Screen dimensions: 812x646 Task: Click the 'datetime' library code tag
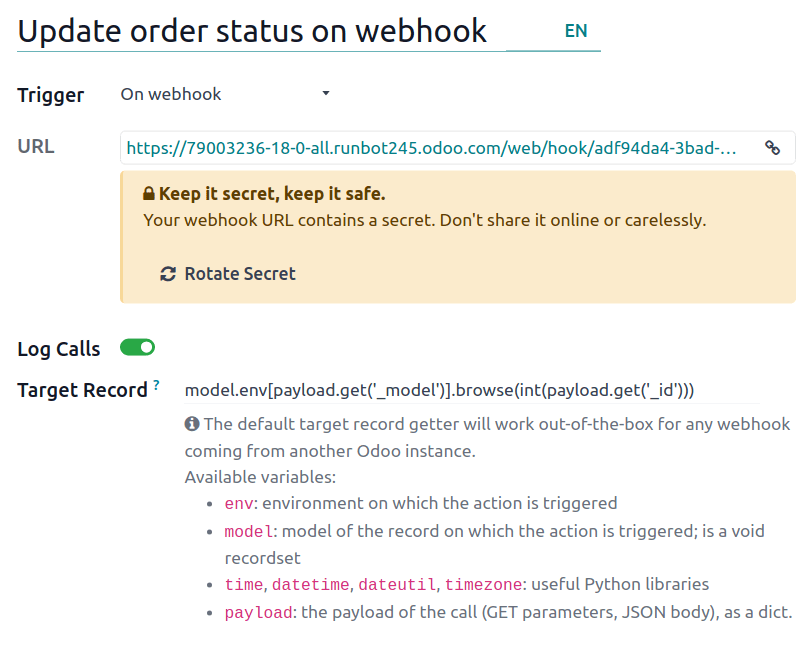311,585
